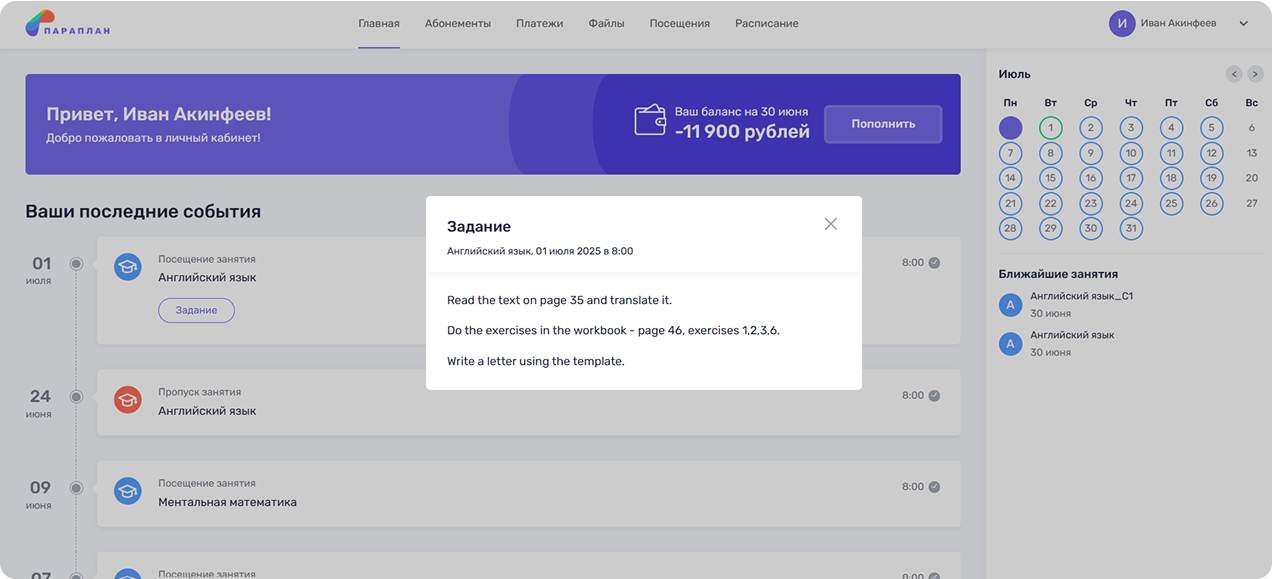Click red graduation cap icon for Пропуск занятия
Screen dimensions: 1272x579
click(127, 400)
